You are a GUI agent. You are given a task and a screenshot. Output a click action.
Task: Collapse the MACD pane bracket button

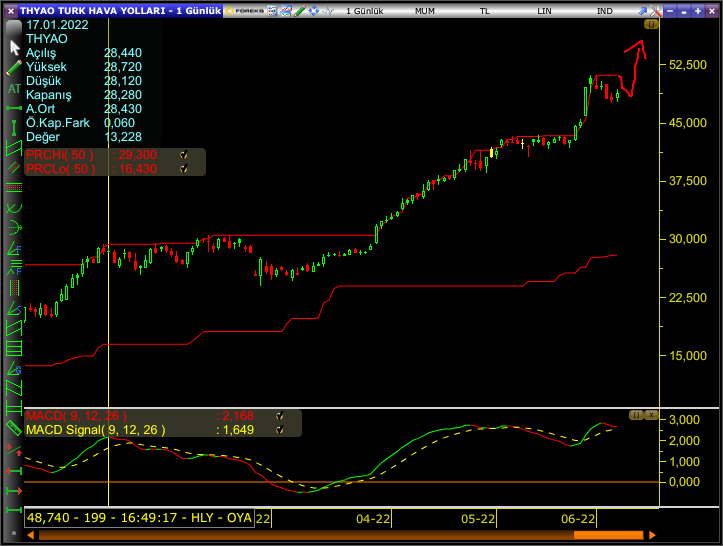(636, 415)
